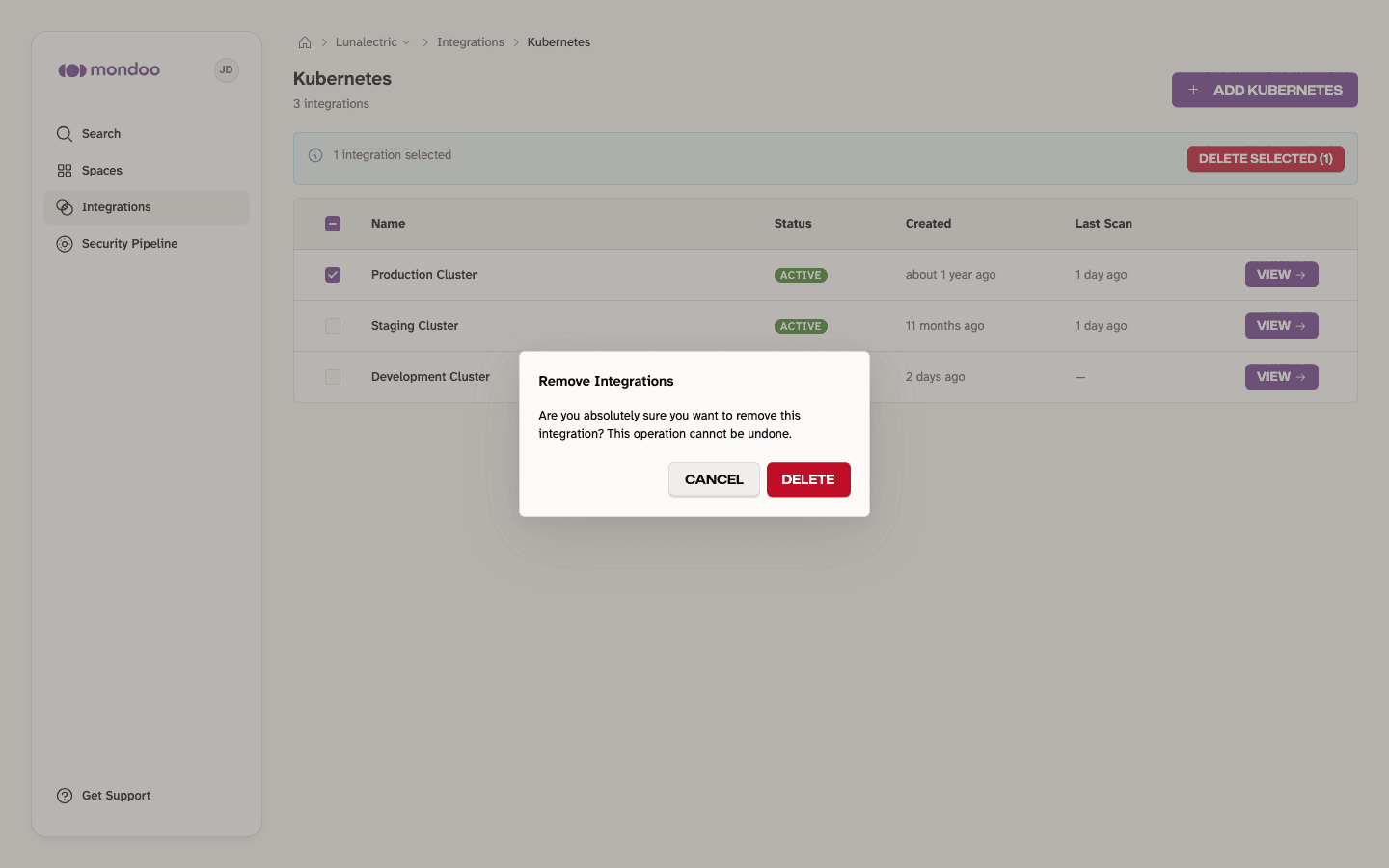Expand the Lunalectric breadcrumb dropdown
Screen dimensions: 1389x868
[372, 42]
